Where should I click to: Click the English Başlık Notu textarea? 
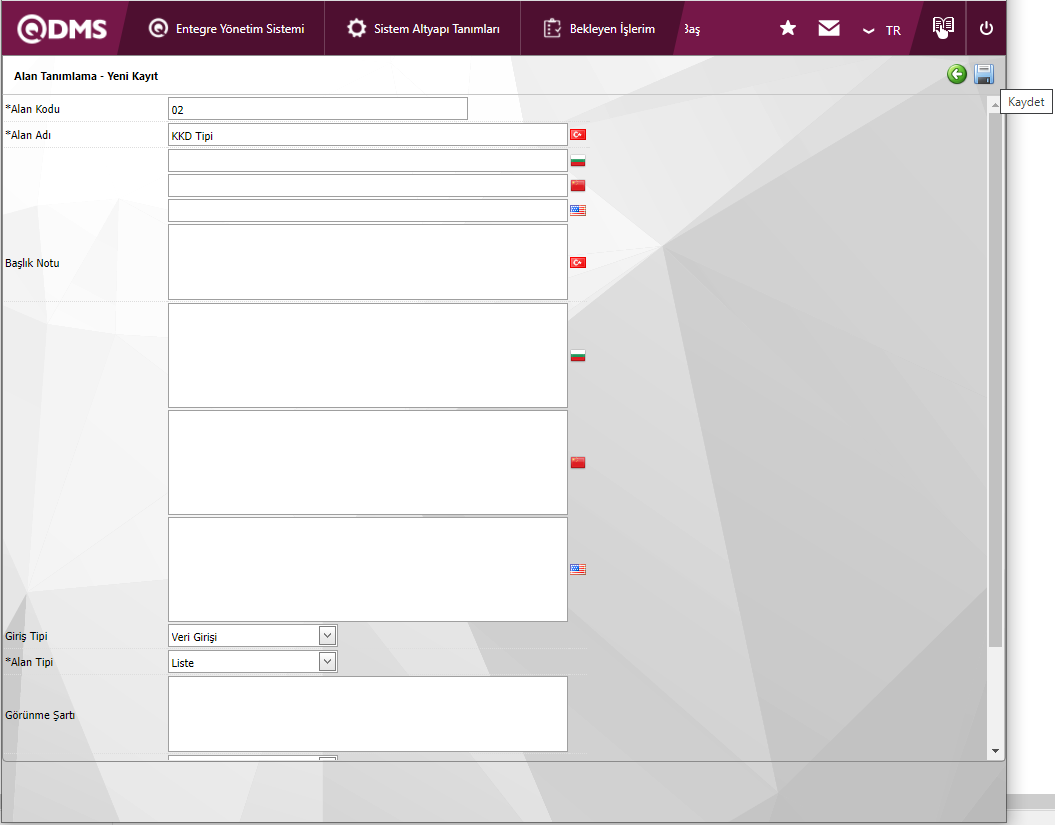tap(368, 569)
